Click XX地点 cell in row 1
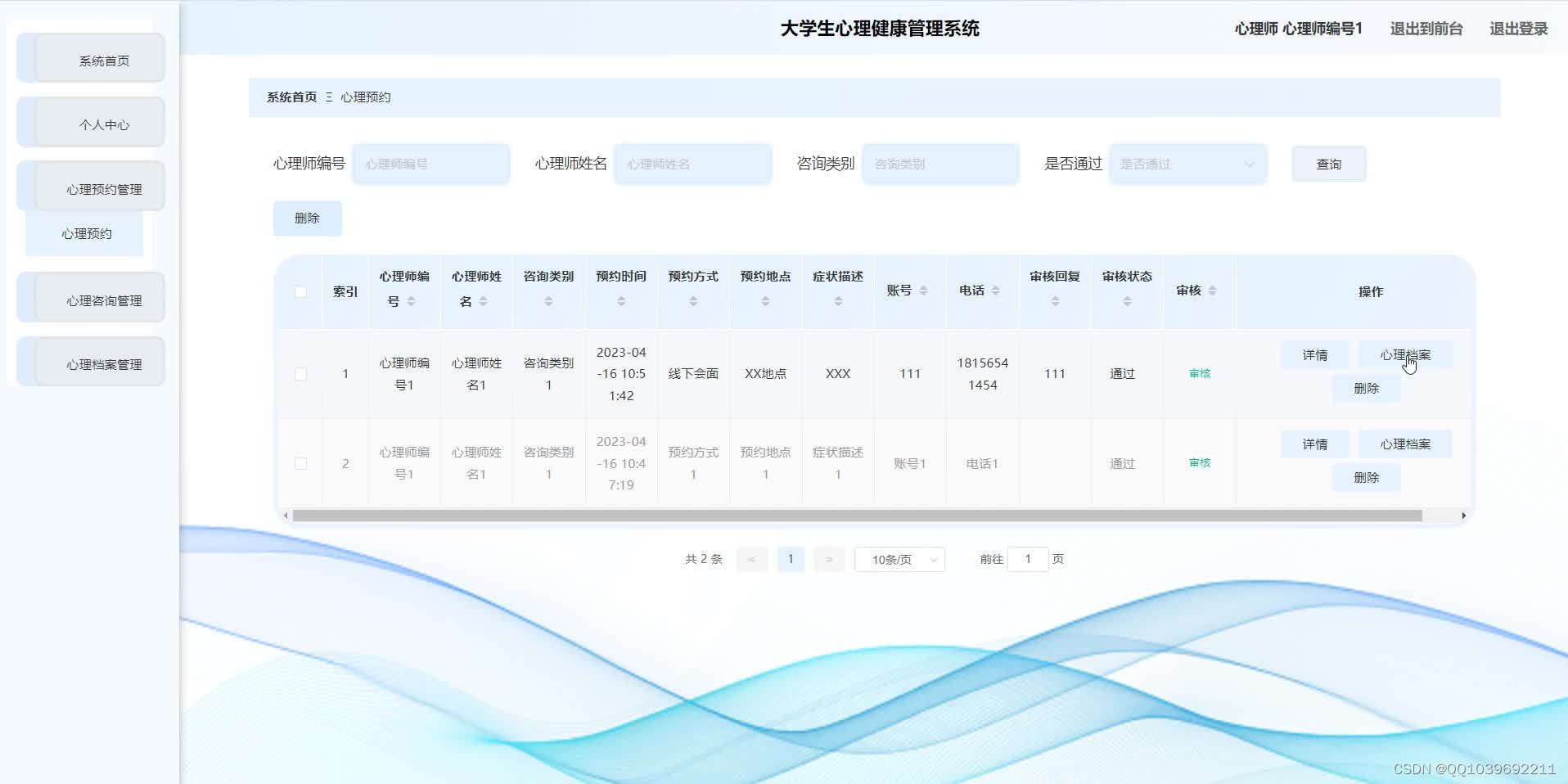1568x784 pixels. pyautogui.click(x=765, y=374)
